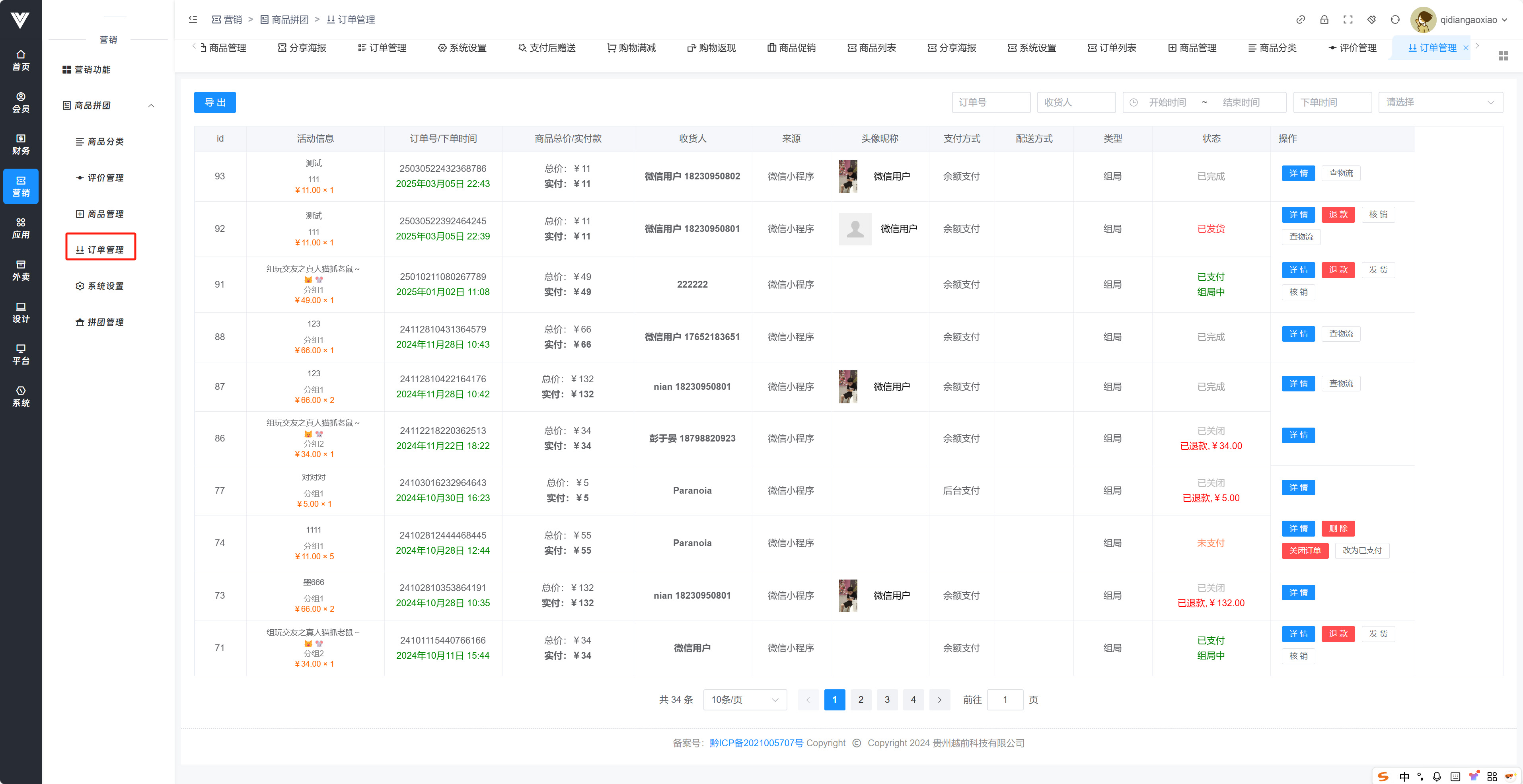
Task: Select 拼团管理 in the side menu
Action: [105, 322]
